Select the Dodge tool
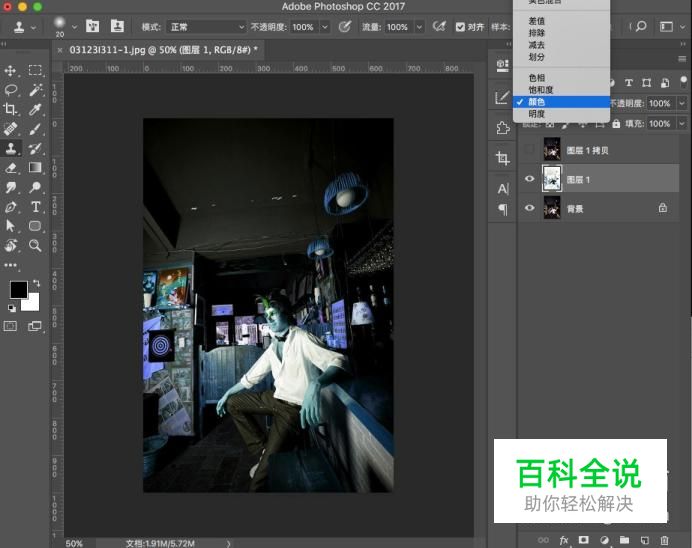 (x=35, y=188)
